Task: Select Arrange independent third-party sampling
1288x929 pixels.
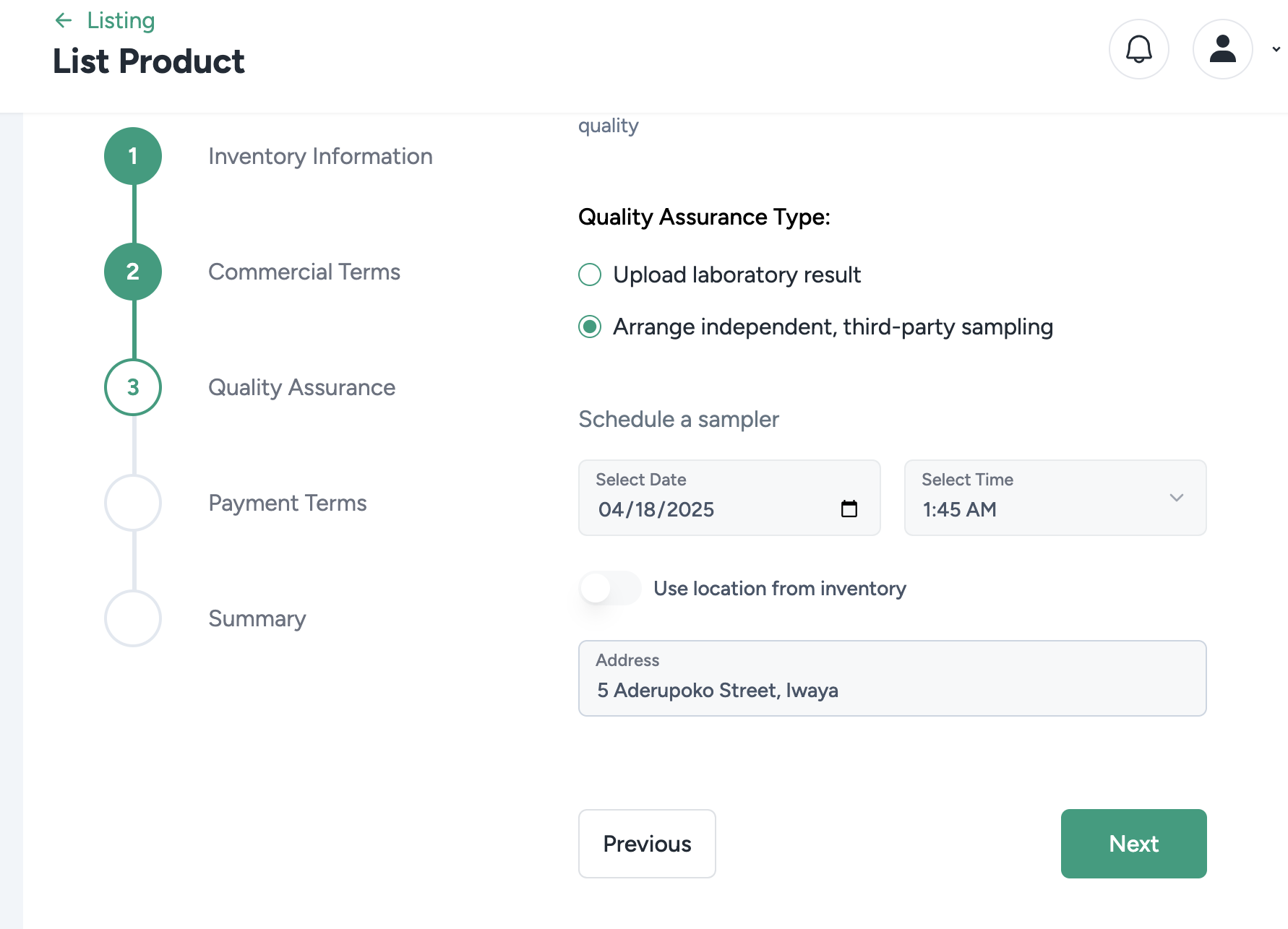Action: [x=590, y=327]
